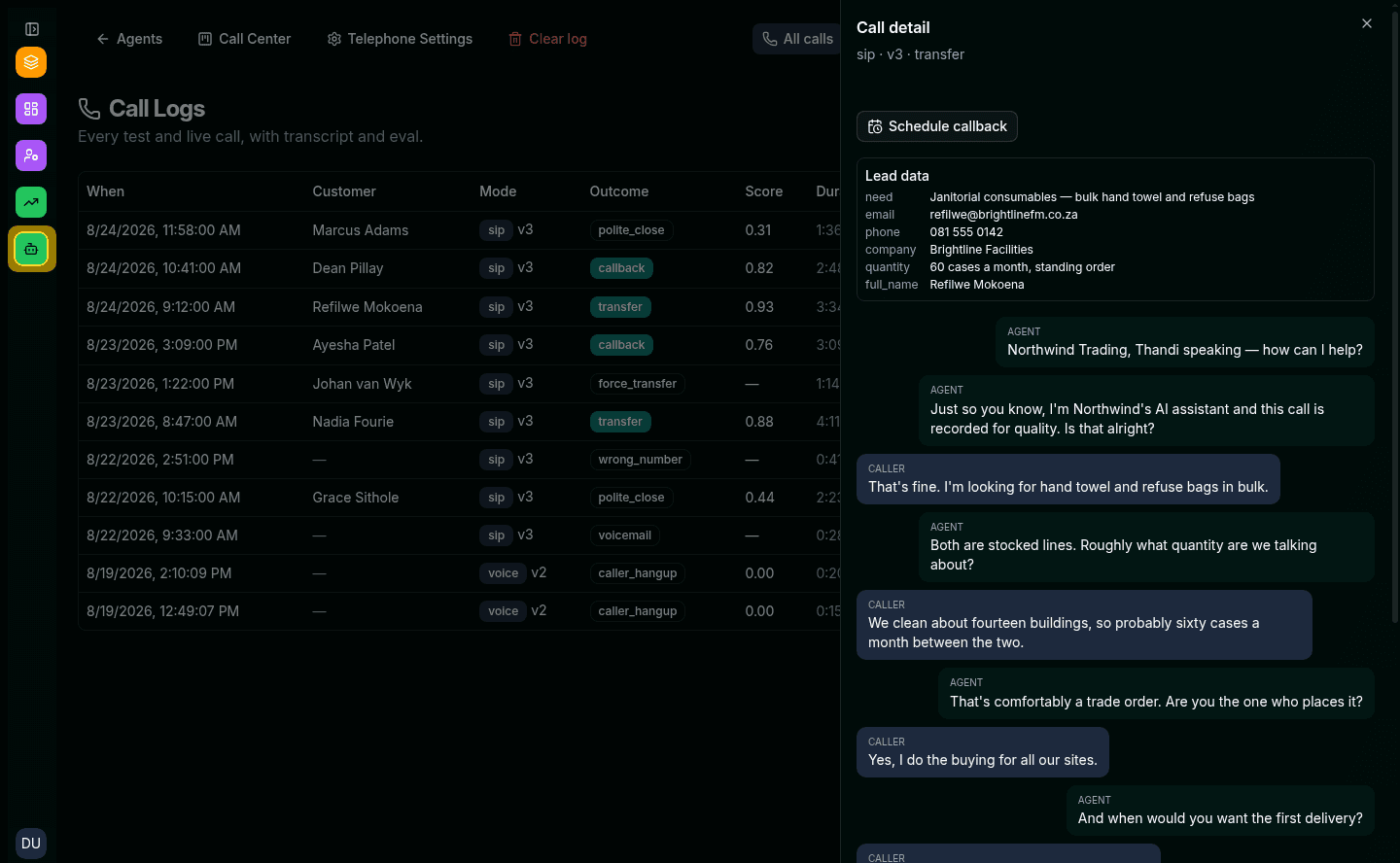
Task: Close the Call detail panel
Action: (x=1367, y=23)
